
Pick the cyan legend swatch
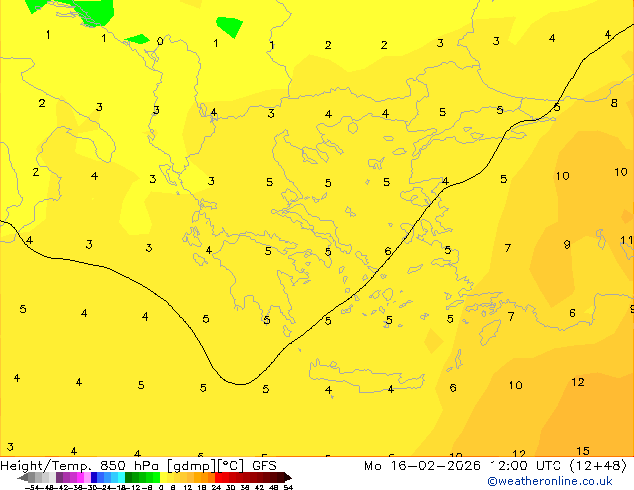(121, 477)
